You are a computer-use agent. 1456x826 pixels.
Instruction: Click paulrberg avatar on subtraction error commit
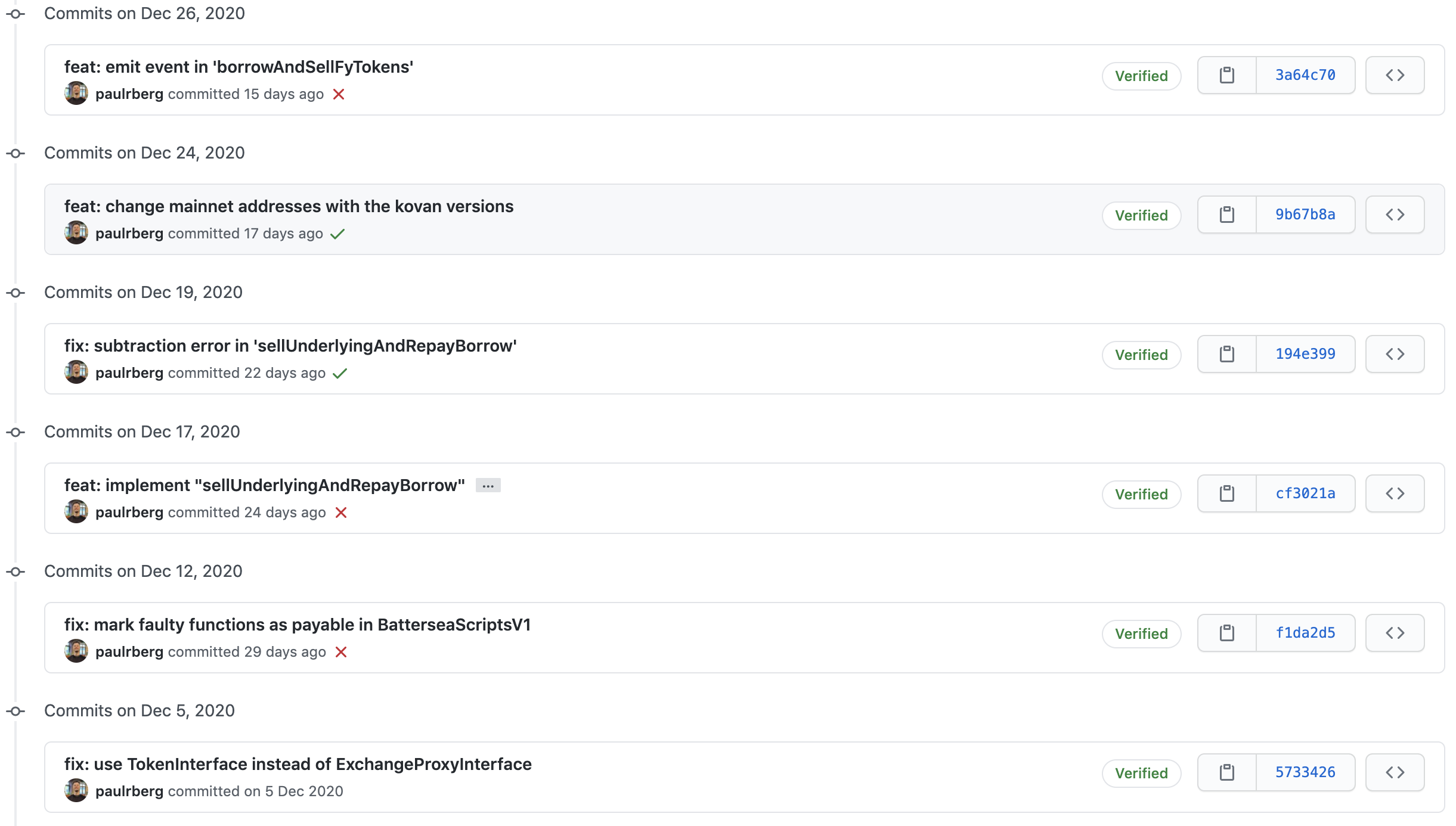pyautogui.click(x=76, y=372)
